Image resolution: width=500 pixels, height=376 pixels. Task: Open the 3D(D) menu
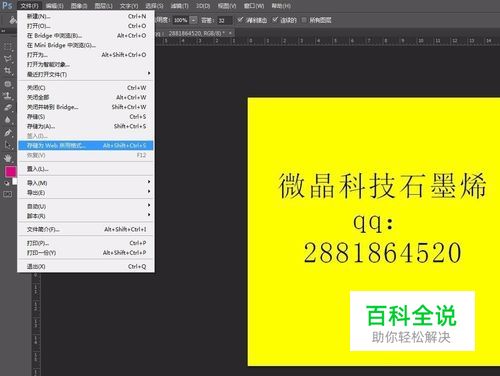point(203,6)
